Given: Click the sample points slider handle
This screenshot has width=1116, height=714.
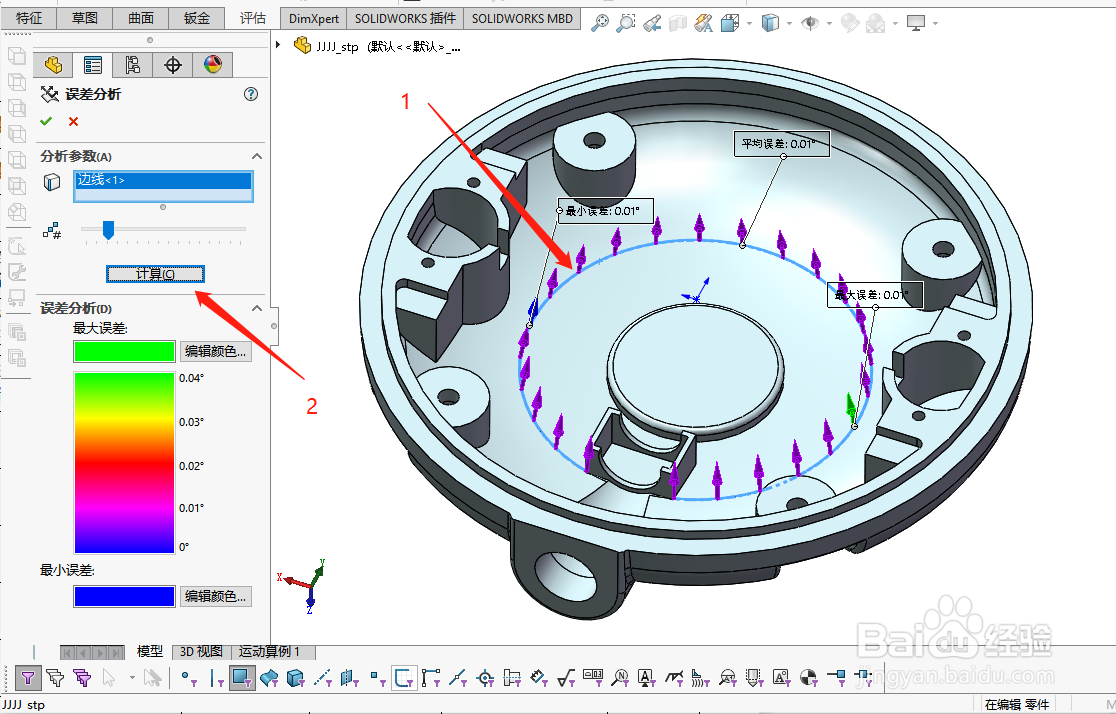Looking at the screenshot, I should (108, 229).
